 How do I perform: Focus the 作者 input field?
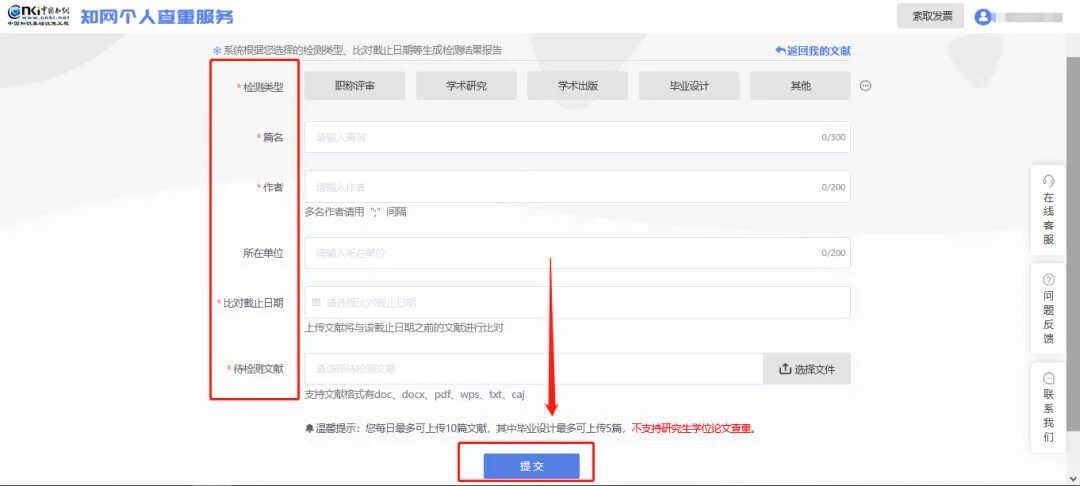click(x=577, y=187)
